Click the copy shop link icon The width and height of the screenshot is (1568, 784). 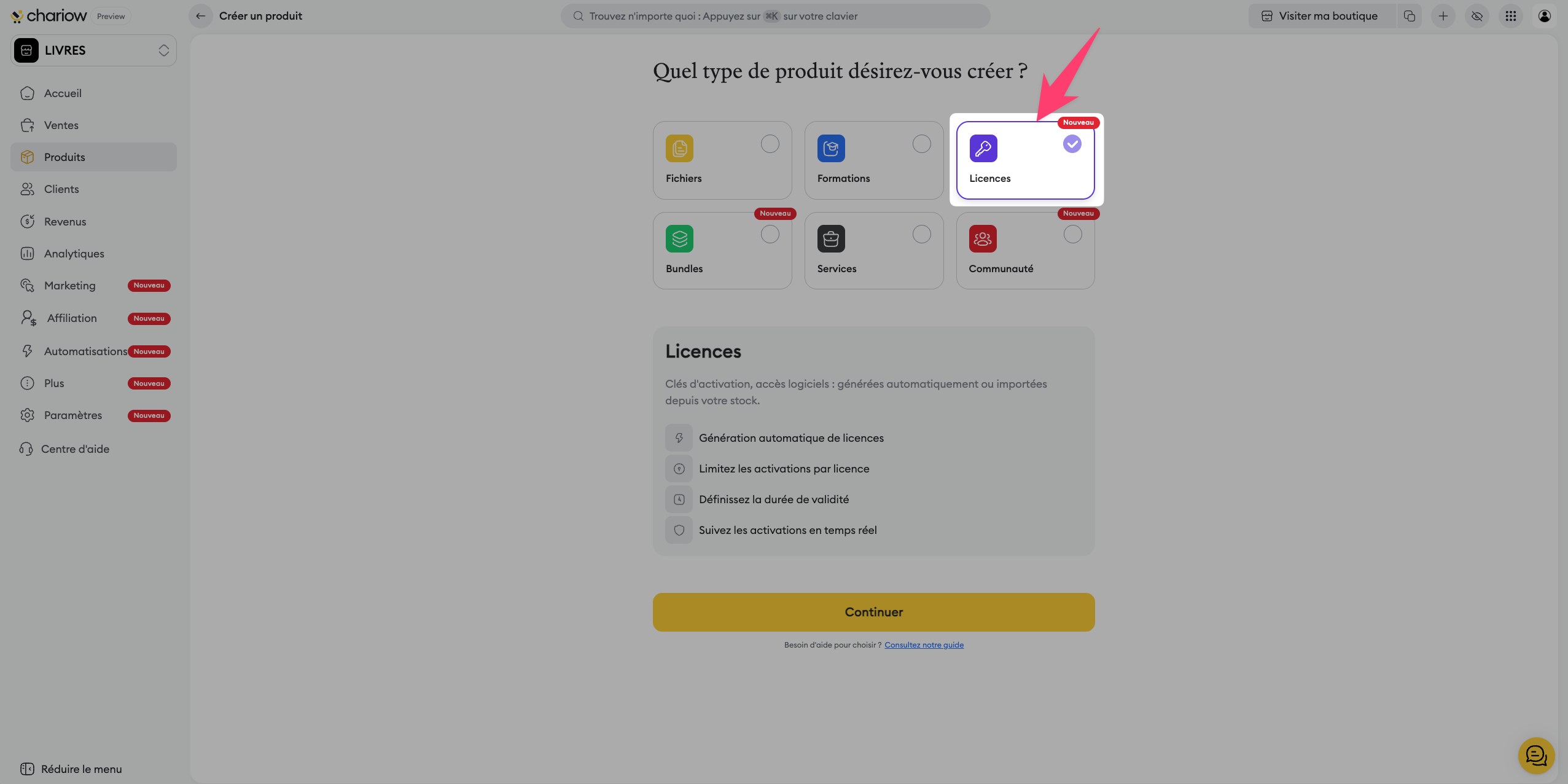pyautogui.click(x=1410, y=16)
